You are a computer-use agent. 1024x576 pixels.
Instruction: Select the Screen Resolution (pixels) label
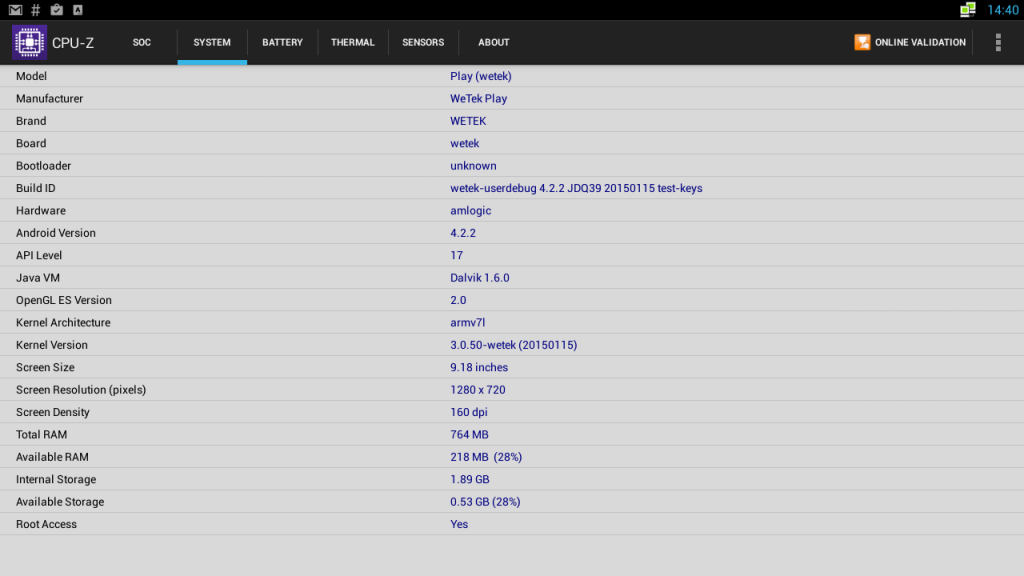tap(81, 390)
